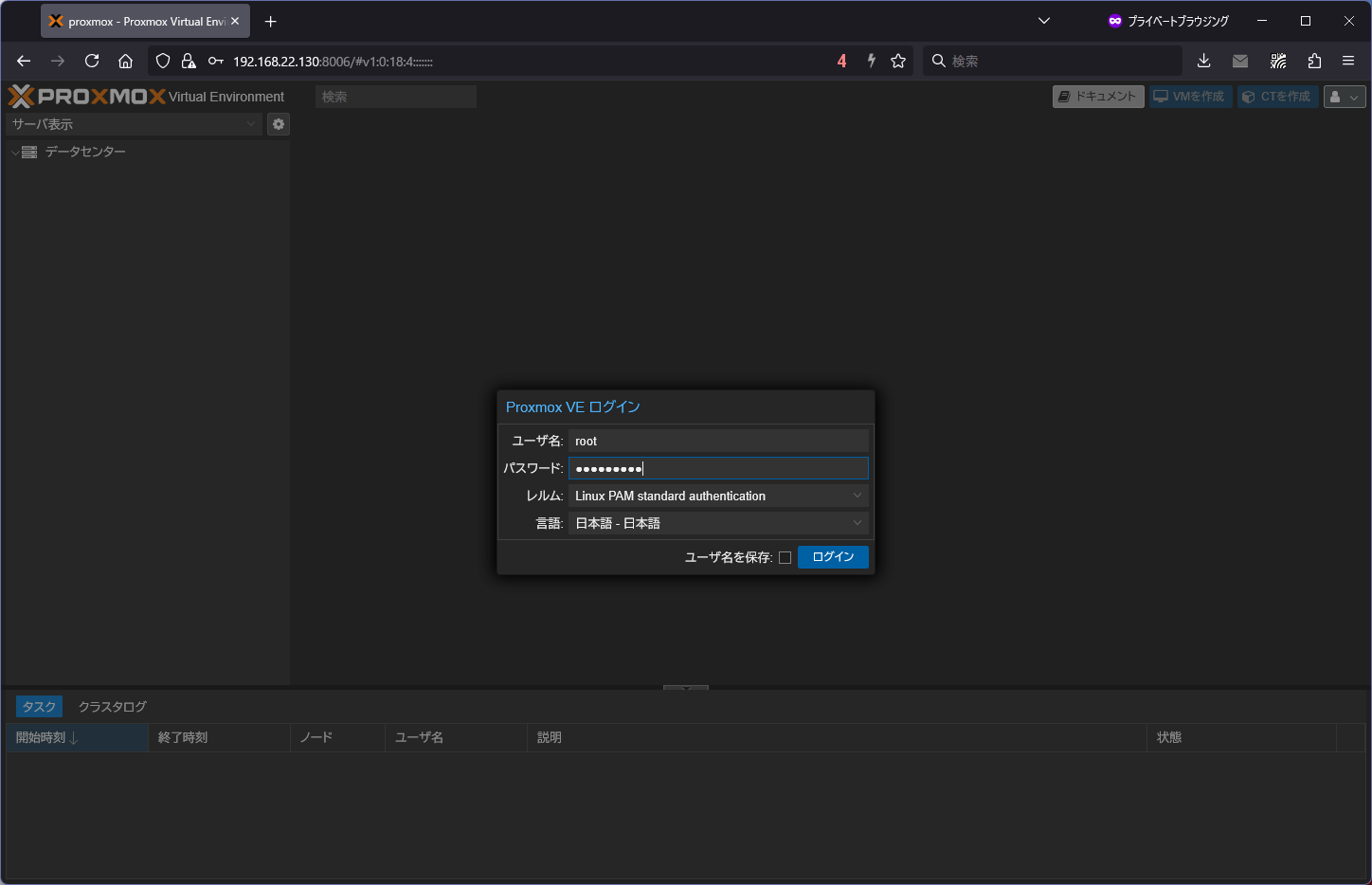Viewport: 1372px width, 885px height.
Task: Sort by 開始時刻 column header
Action: click(x=77, y=737)
